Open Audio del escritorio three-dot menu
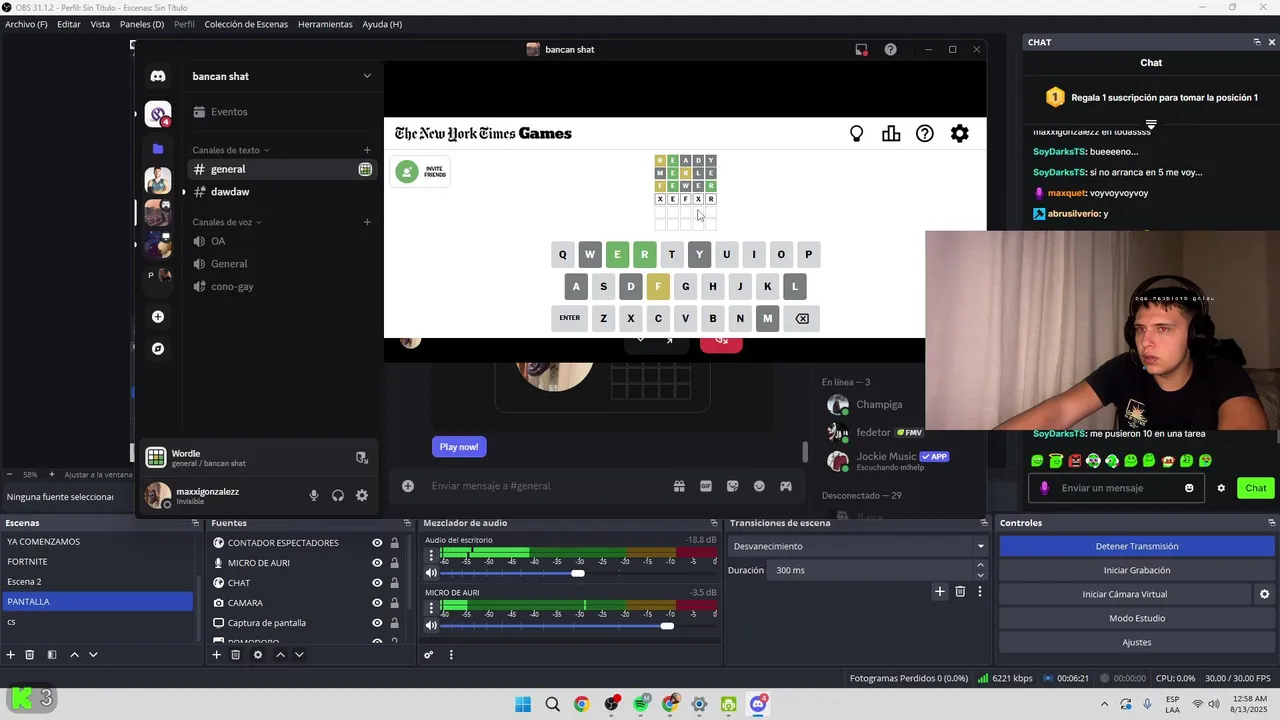Image resolution: width=1280 pixels, height=720 pixels. click(431, 554)
